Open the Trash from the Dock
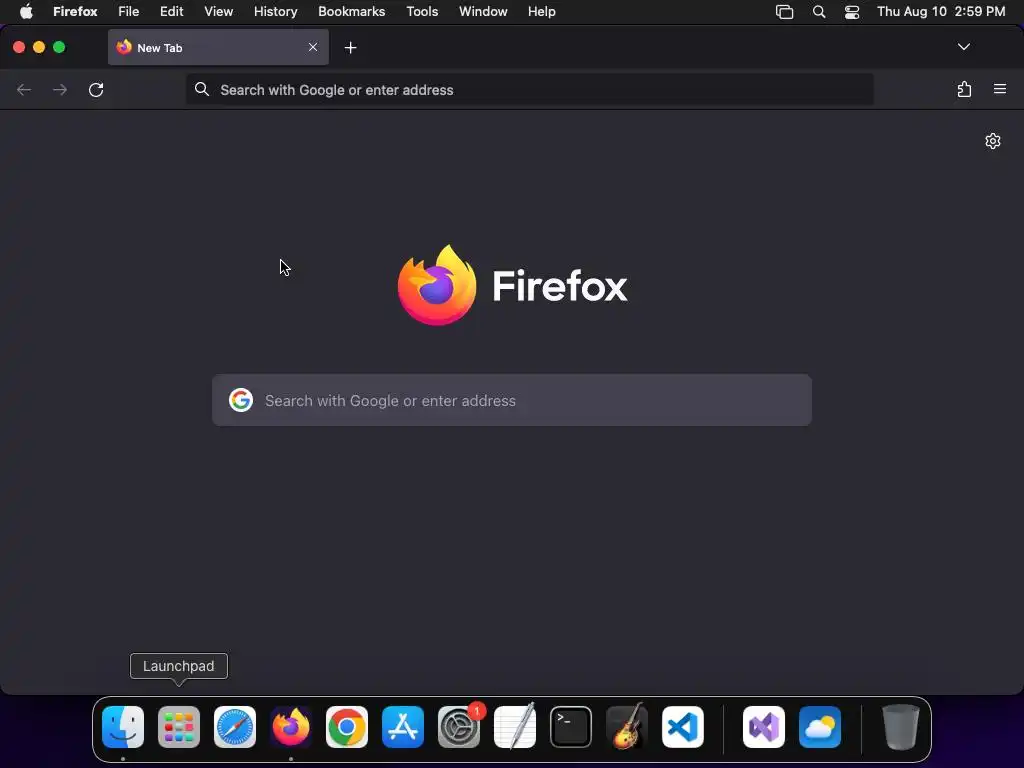The image size is (1024, 768). tap(901, 727)
